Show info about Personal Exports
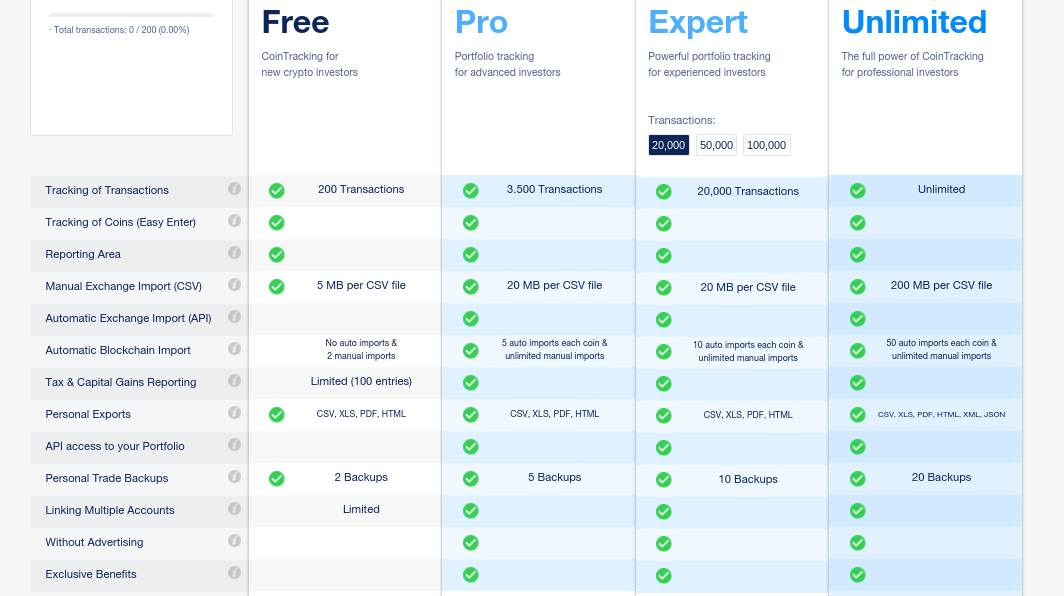This screenshot has width=1064, height=596. click(x=234, y=413)
